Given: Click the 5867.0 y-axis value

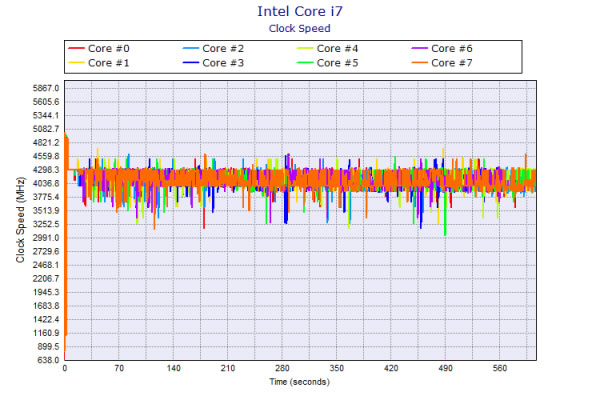Looking at the screenshot, I should pyautogui.click(x=46, y=88).
